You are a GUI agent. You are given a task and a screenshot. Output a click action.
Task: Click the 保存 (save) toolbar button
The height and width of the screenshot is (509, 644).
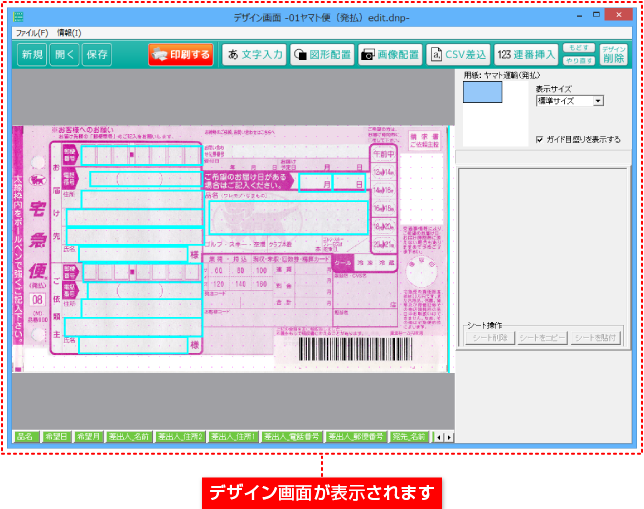coord(97,55)
